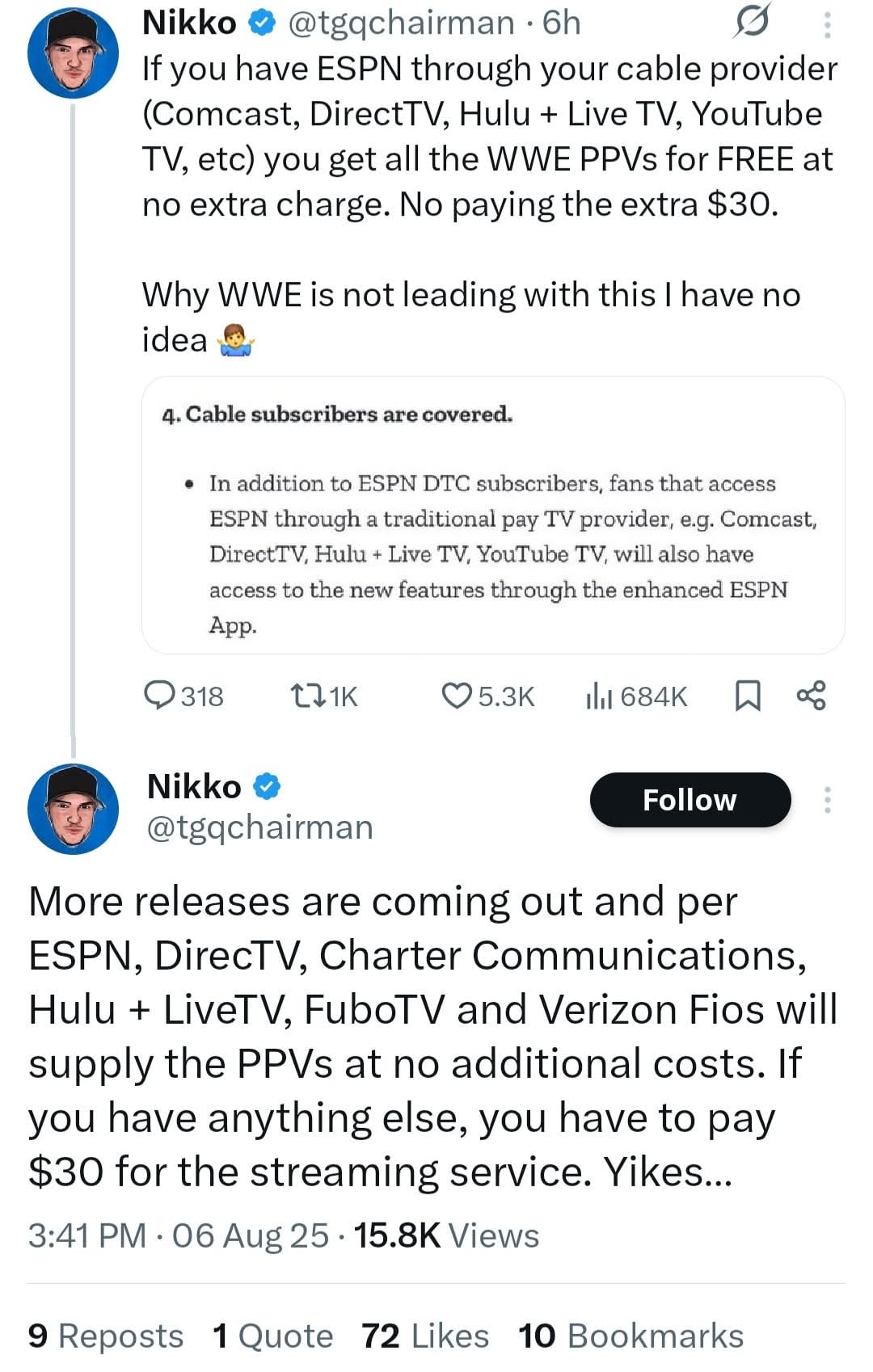View the 72 Likes list
This screenshot has height=1372, width=873.
coord(425,1336)
